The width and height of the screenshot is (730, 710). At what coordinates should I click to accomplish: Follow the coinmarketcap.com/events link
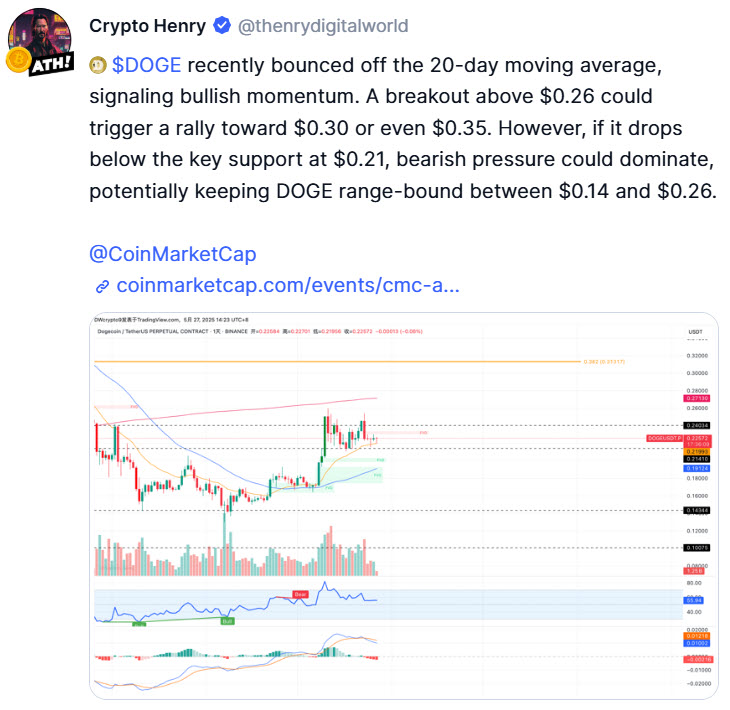coord(288,285)
